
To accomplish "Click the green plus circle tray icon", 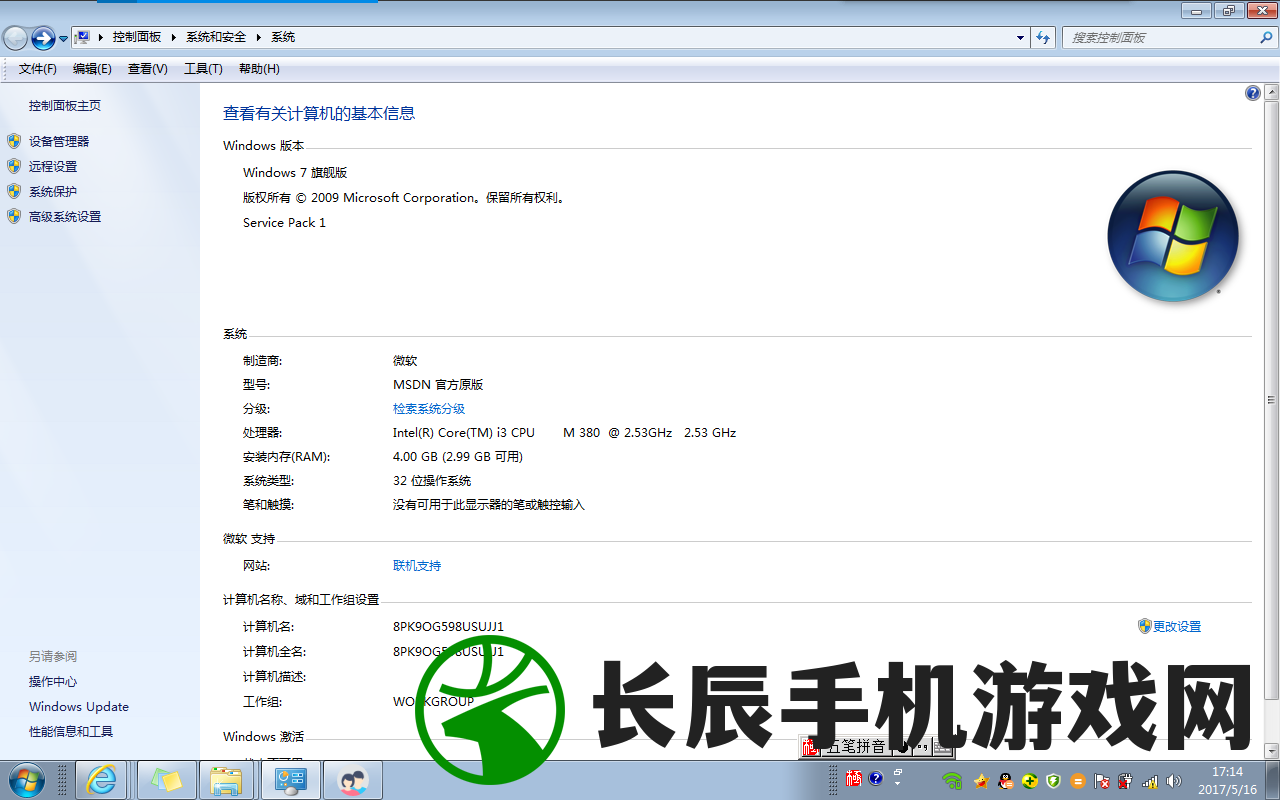I will 1030,781.
